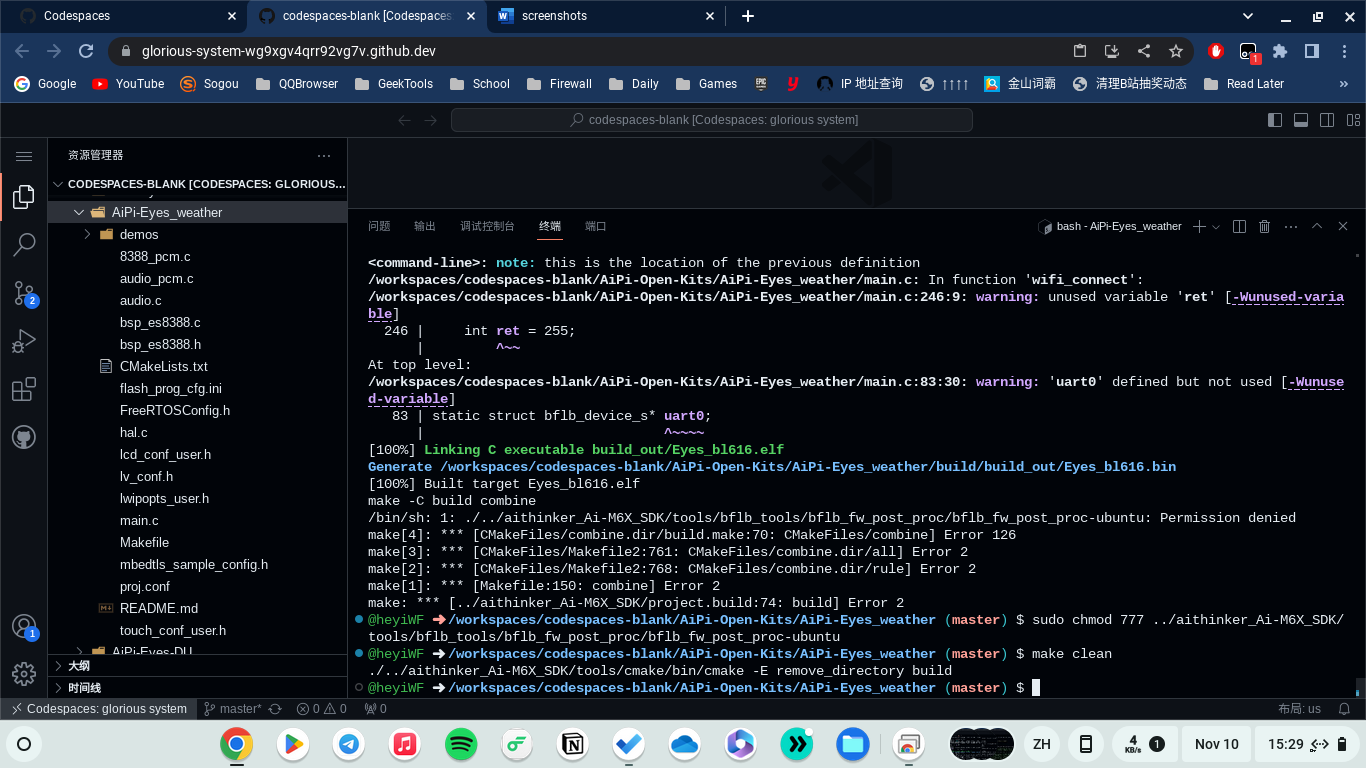Screen dimensions: 1366x768
Task: Open Explorer more actions ellipsis
Action: (x=324, y=156)
